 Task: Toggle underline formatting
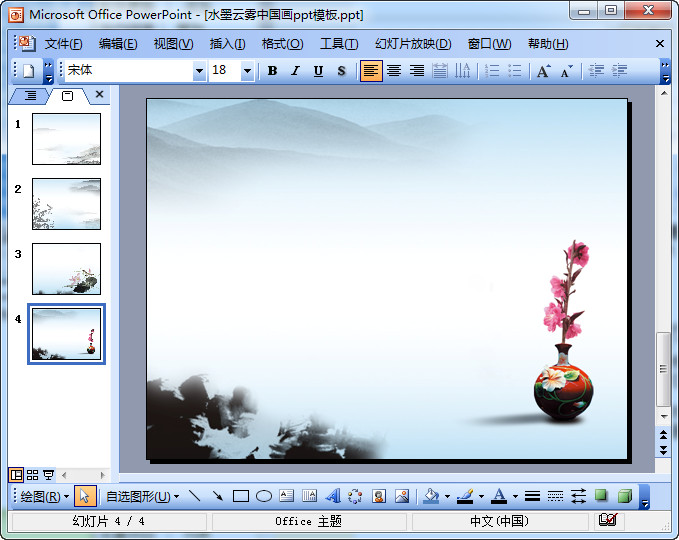tap(318, 71)
